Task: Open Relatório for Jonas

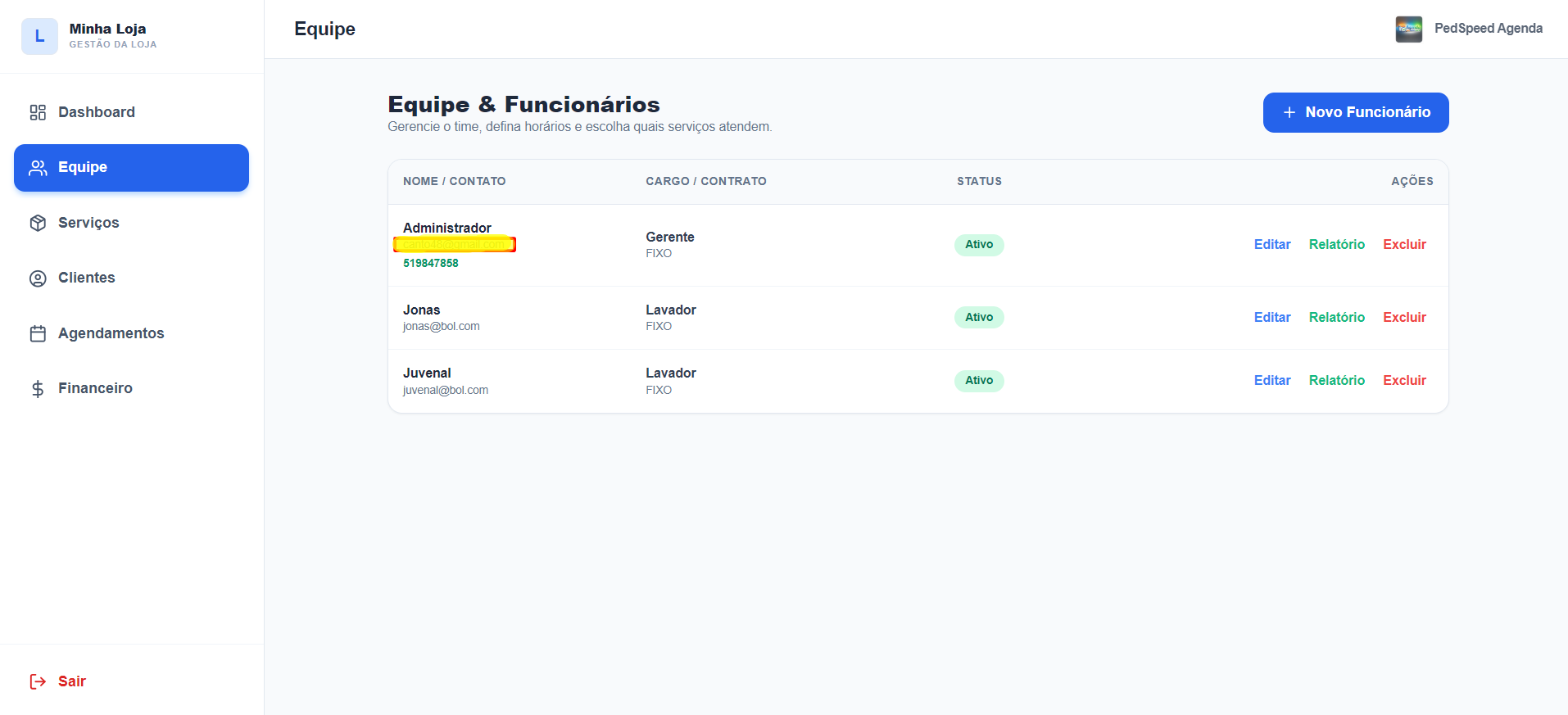Action: 1336,317
